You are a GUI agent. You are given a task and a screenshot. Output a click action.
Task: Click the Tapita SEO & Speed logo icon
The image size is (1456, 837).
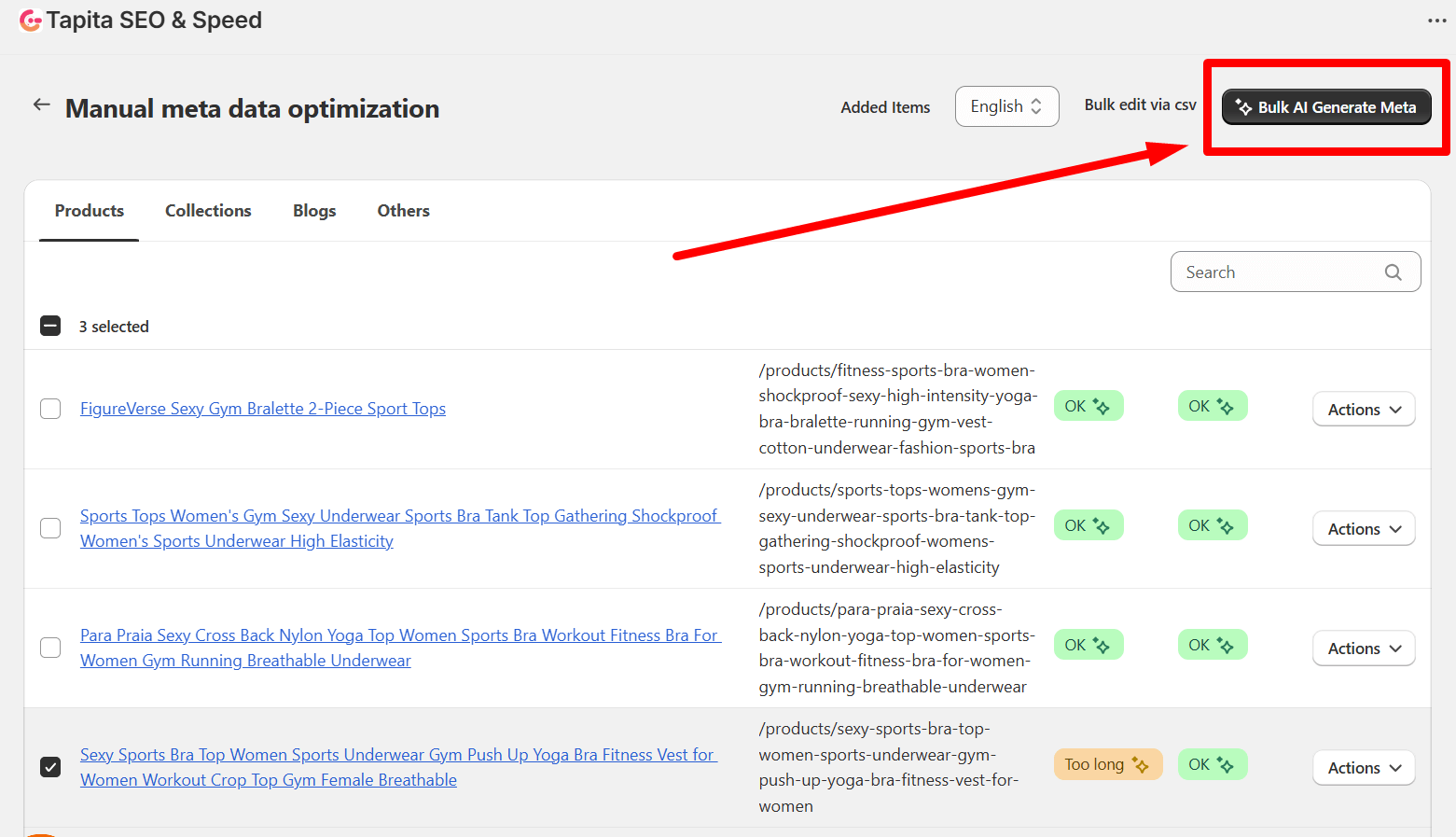coord(30,21)
